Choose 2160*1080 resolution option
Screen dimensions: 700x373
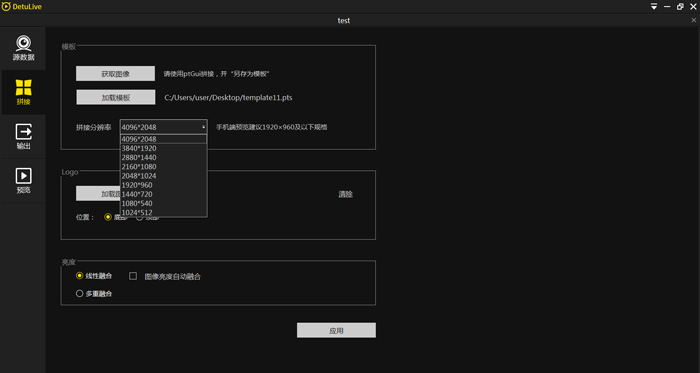[163, 167]
